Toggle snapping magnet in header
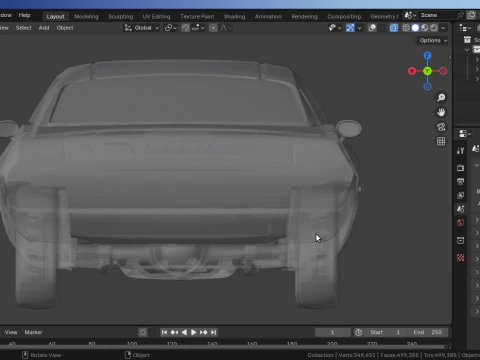Image resolution: width=480 pixels, height=360 pixels. [x=185, y=28]
